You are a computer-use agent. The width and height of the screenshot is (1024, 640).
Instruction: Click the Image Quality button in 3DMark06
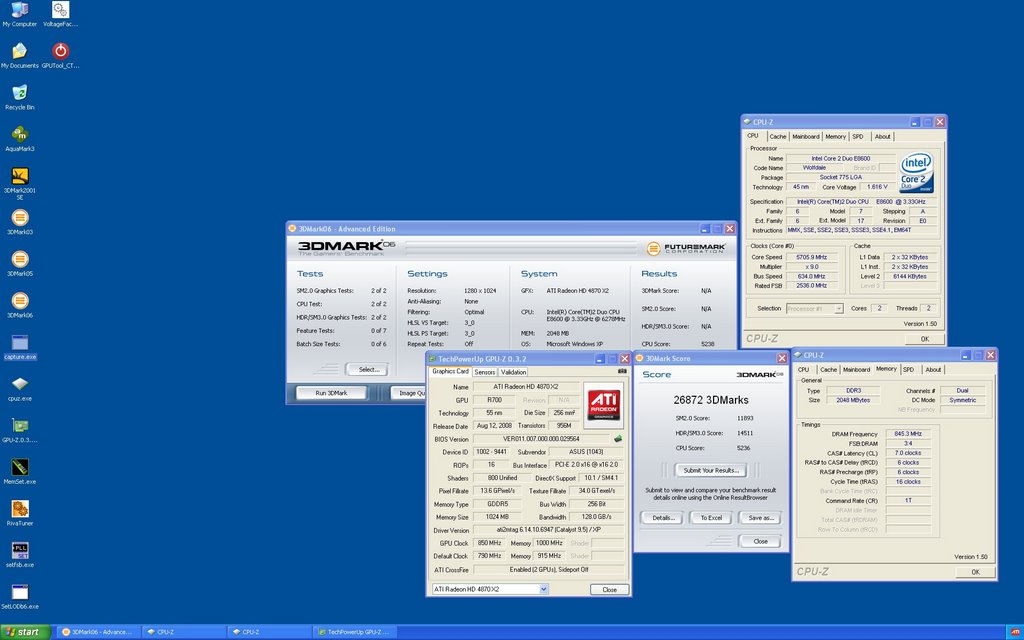click(x=410, y=393)
